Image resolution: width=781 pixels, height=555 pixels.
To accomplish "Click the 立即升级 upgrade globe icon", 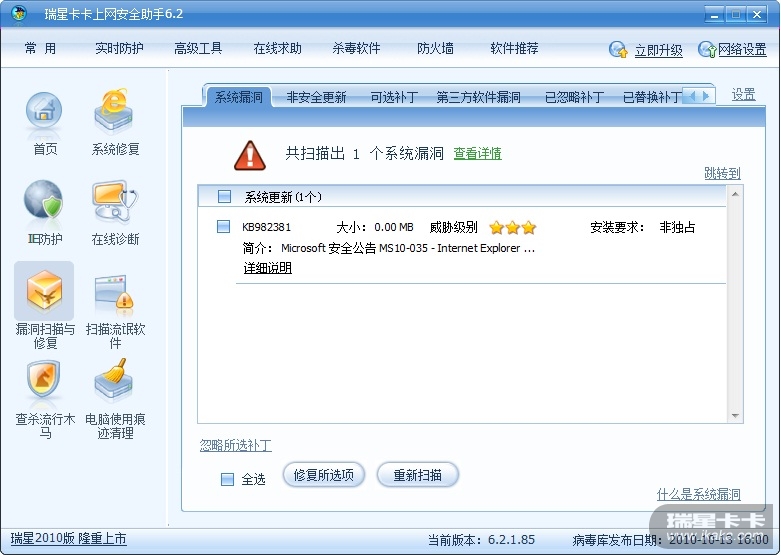I will click(618, 49).
